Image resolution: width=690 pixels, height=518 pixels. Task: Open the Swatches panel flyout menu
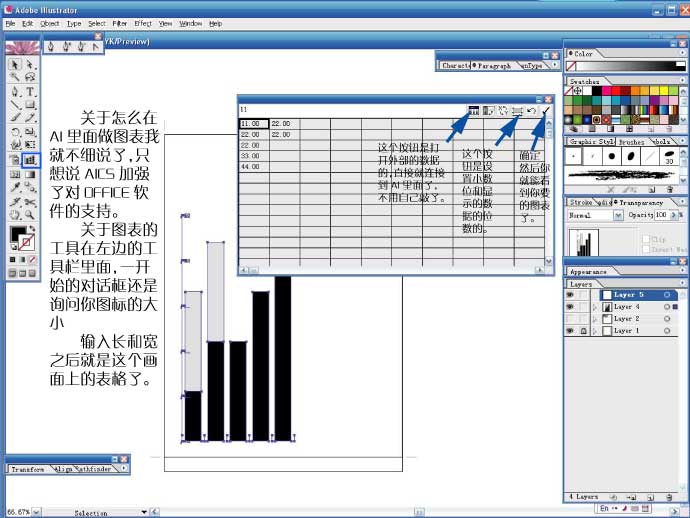click(682, 81)
